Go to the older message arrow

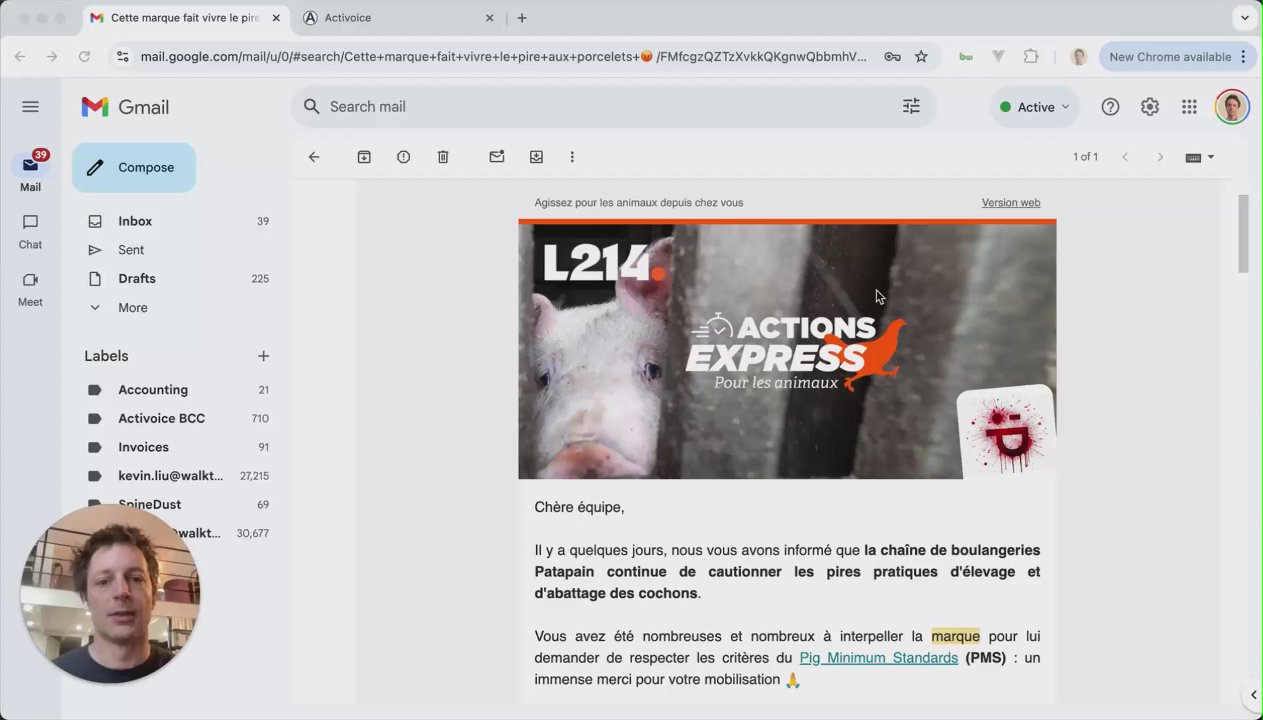click(x=1160, y=157)
